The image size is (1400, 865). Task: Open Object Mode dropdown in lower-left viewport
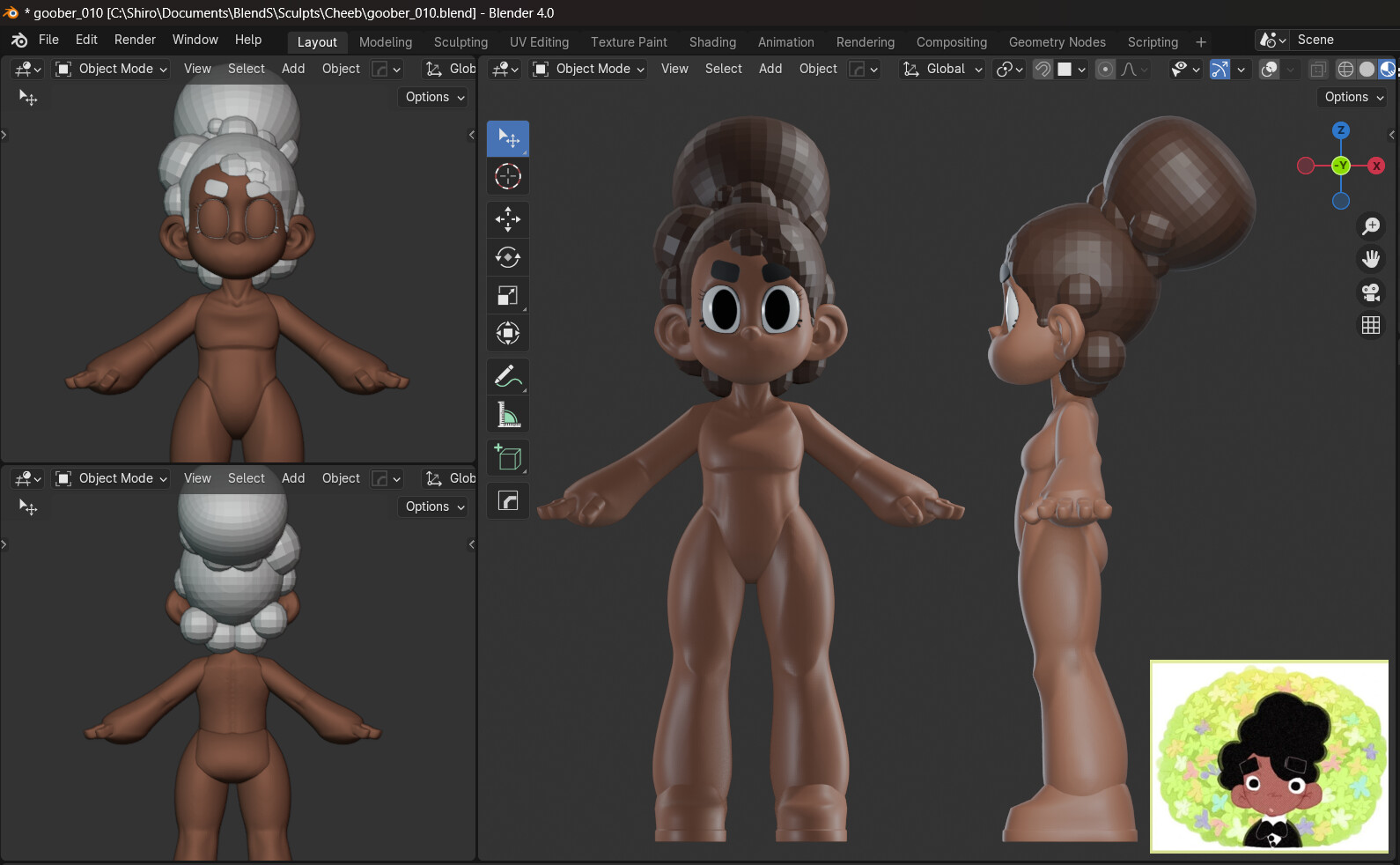[x=112, y=478]
